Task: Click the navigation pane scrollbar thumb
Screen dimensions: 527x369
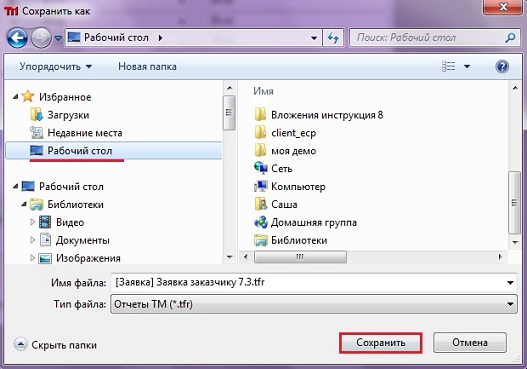Action: 230,113
